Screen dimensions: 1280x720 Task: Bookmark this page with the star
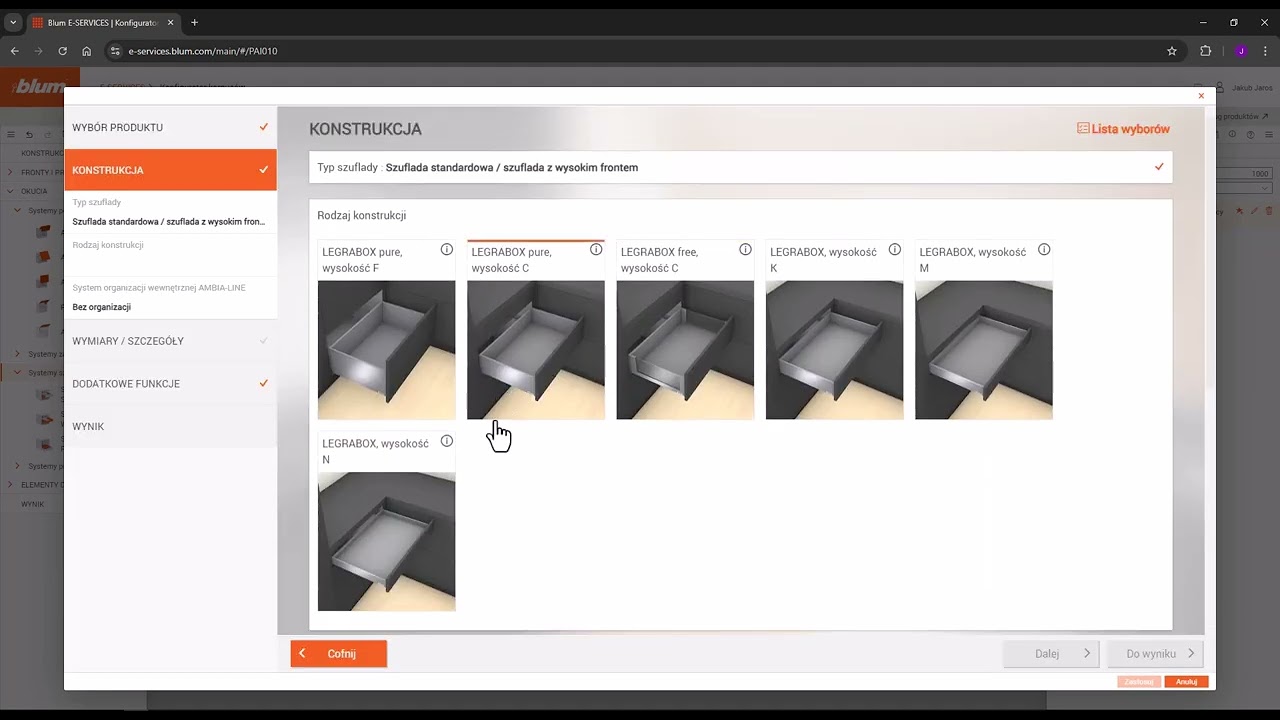tap(1172, 51)
